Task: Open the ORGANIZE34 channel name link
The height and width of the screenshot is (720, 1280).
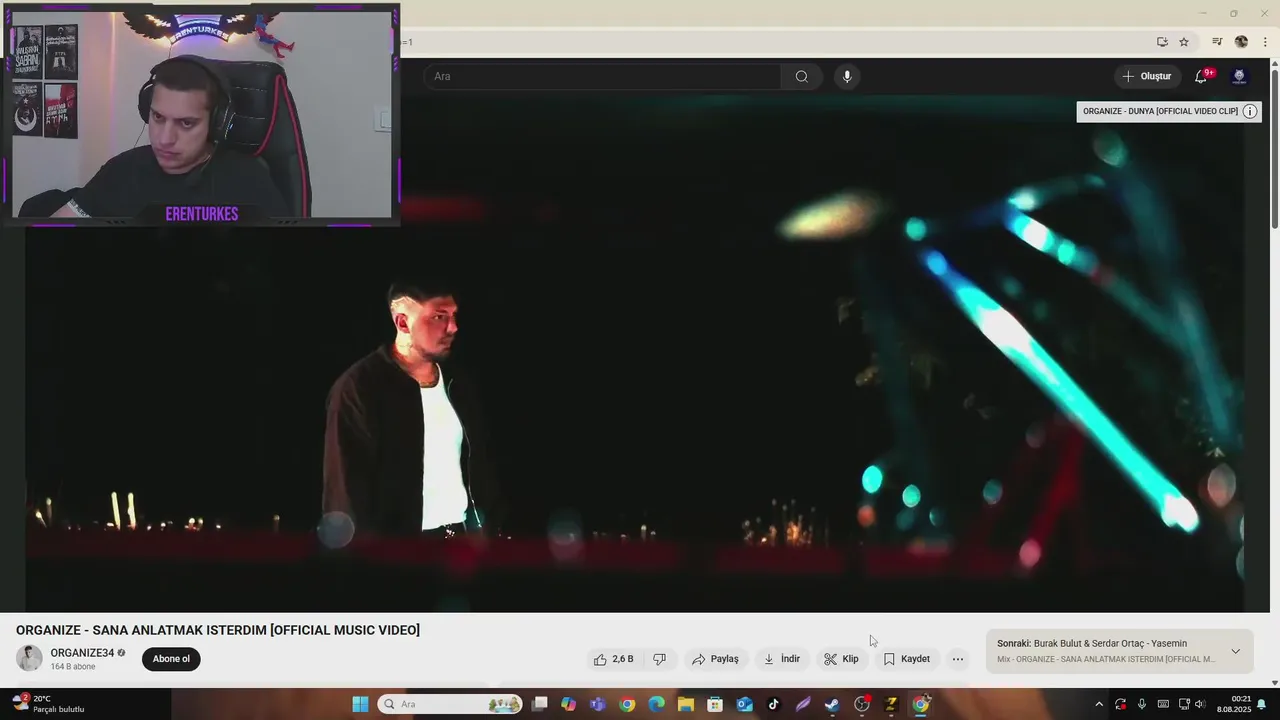Action: (82, 653)
